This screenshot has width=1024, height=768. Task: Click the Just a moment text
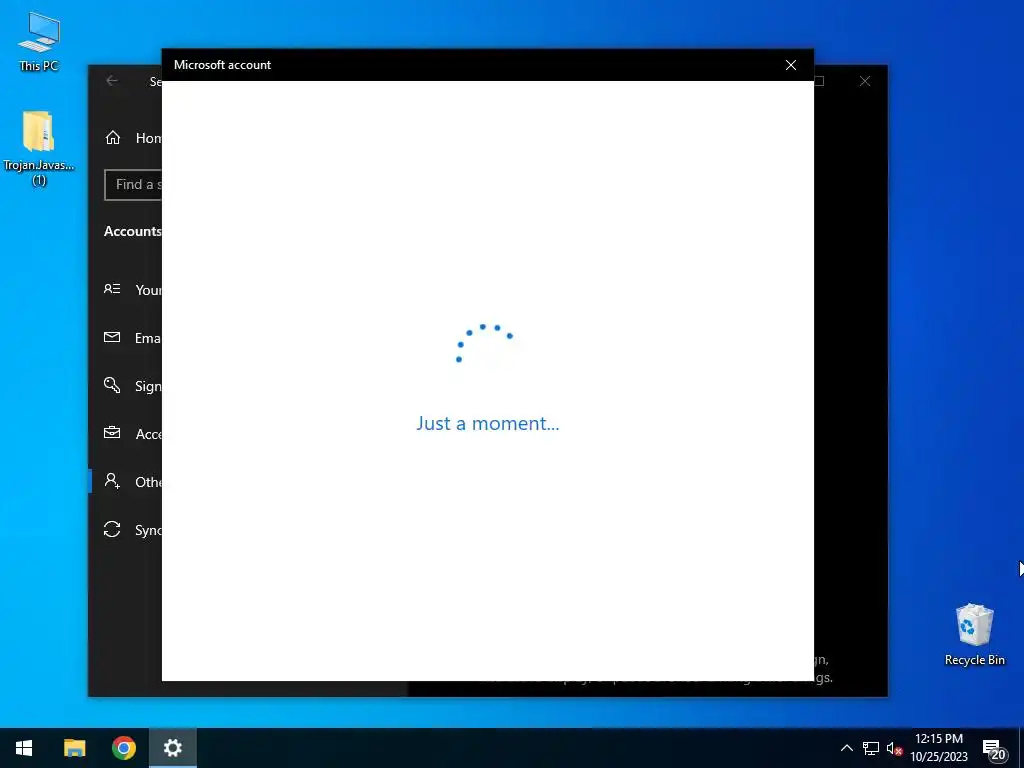(x=488, y=423)
